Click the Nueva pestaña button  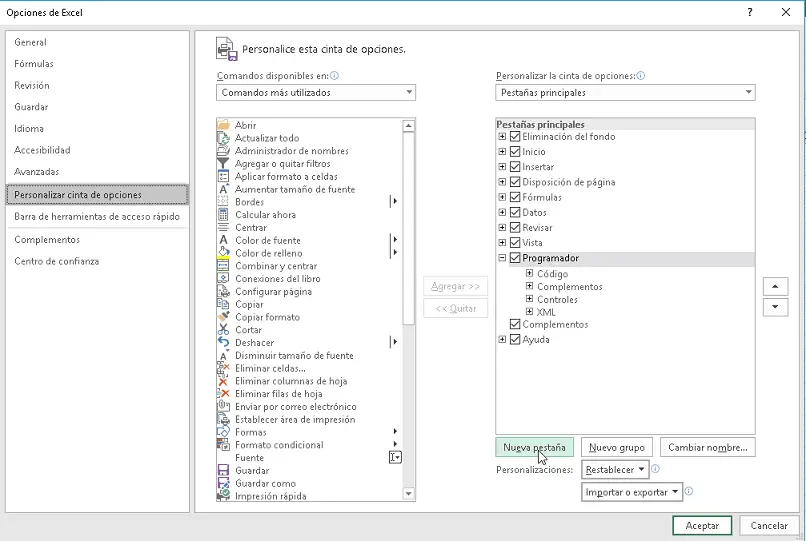pos(535,447)
